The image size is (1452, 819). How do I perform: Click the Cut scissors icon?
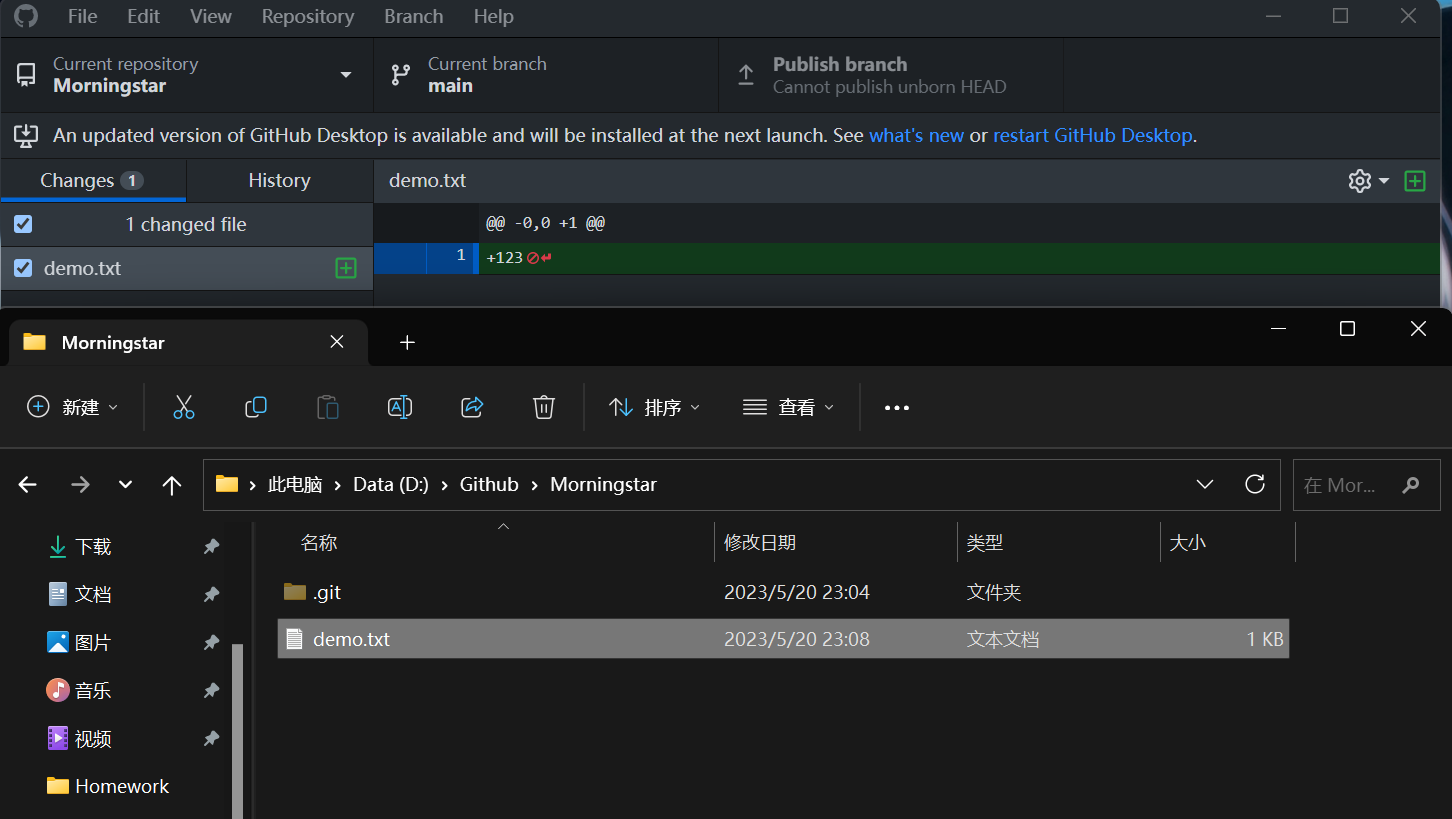point(184,407)
